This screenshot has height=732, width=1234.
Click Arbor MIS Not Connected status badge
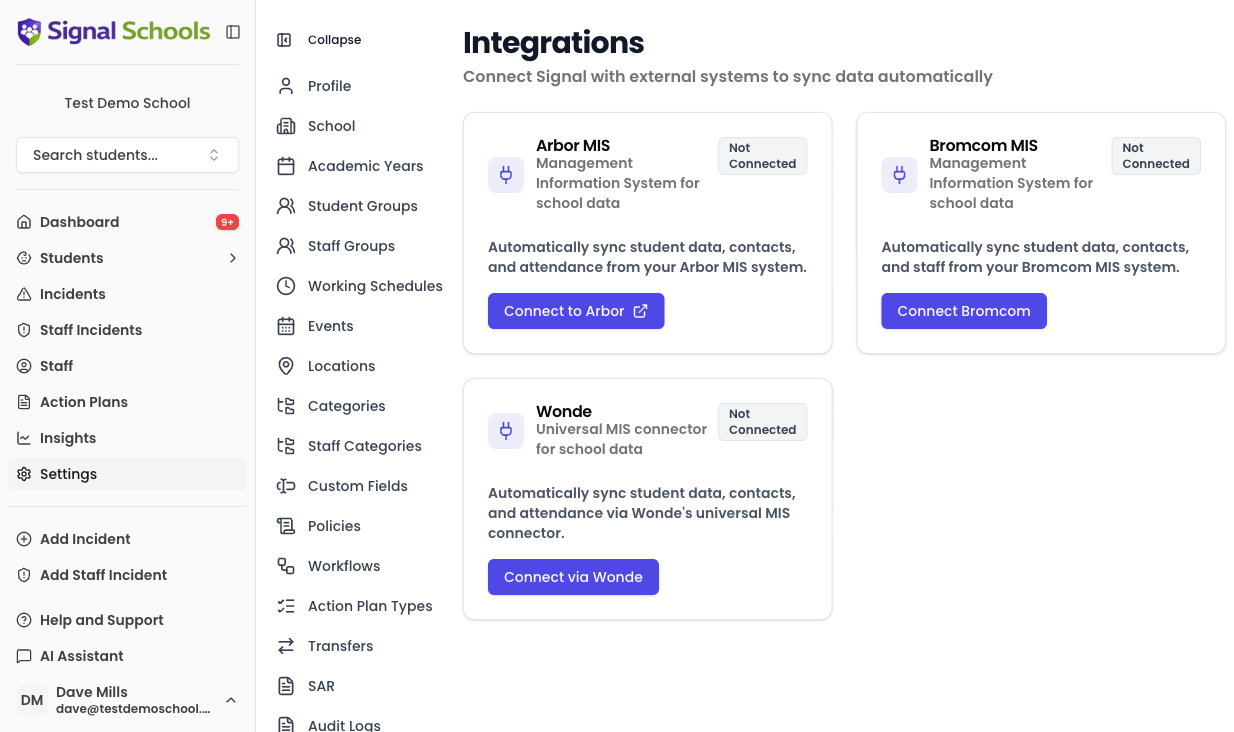click(762, 156)
